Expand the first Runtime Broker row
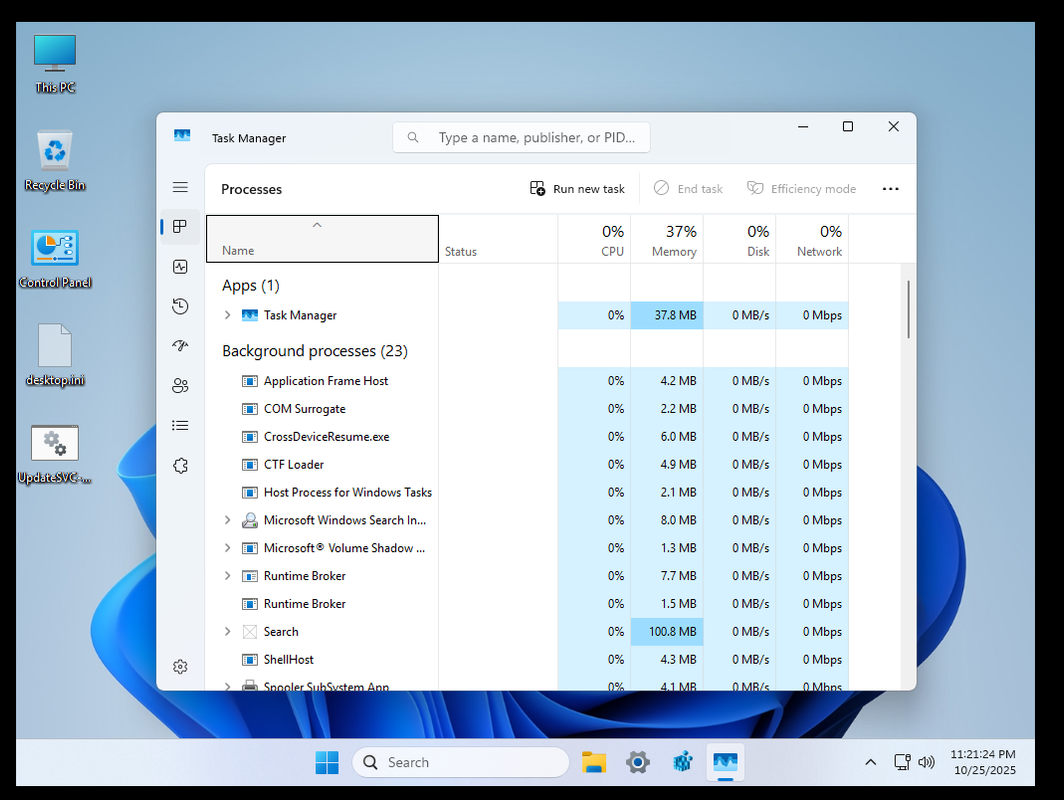The image size is (1064, 800). pos(227,575)
